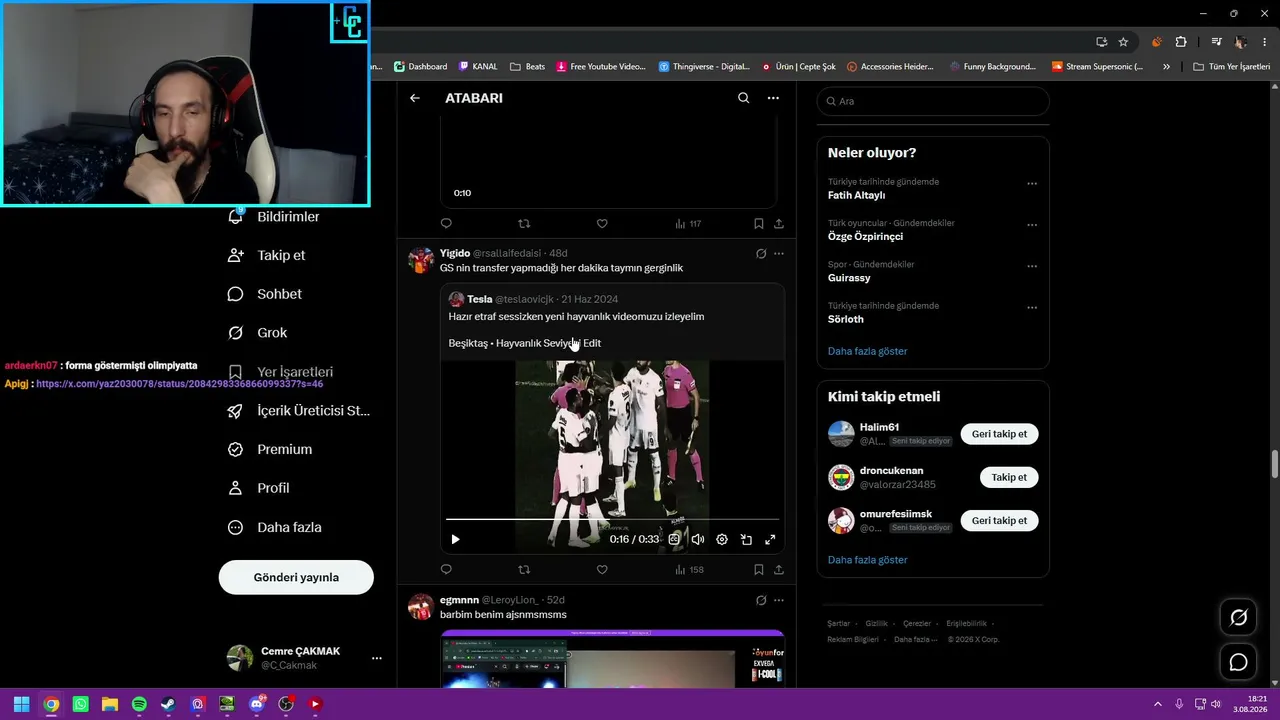The image size is (1280, 720).
Task: Open more options on egmnnn's post
Action: click(779, 600)
